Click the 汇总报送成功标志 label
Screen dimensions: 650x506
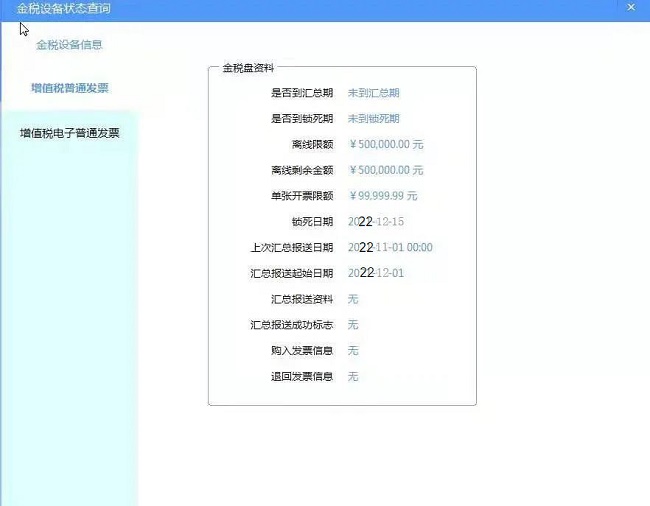pyautogui.click(x=292, y=325)
